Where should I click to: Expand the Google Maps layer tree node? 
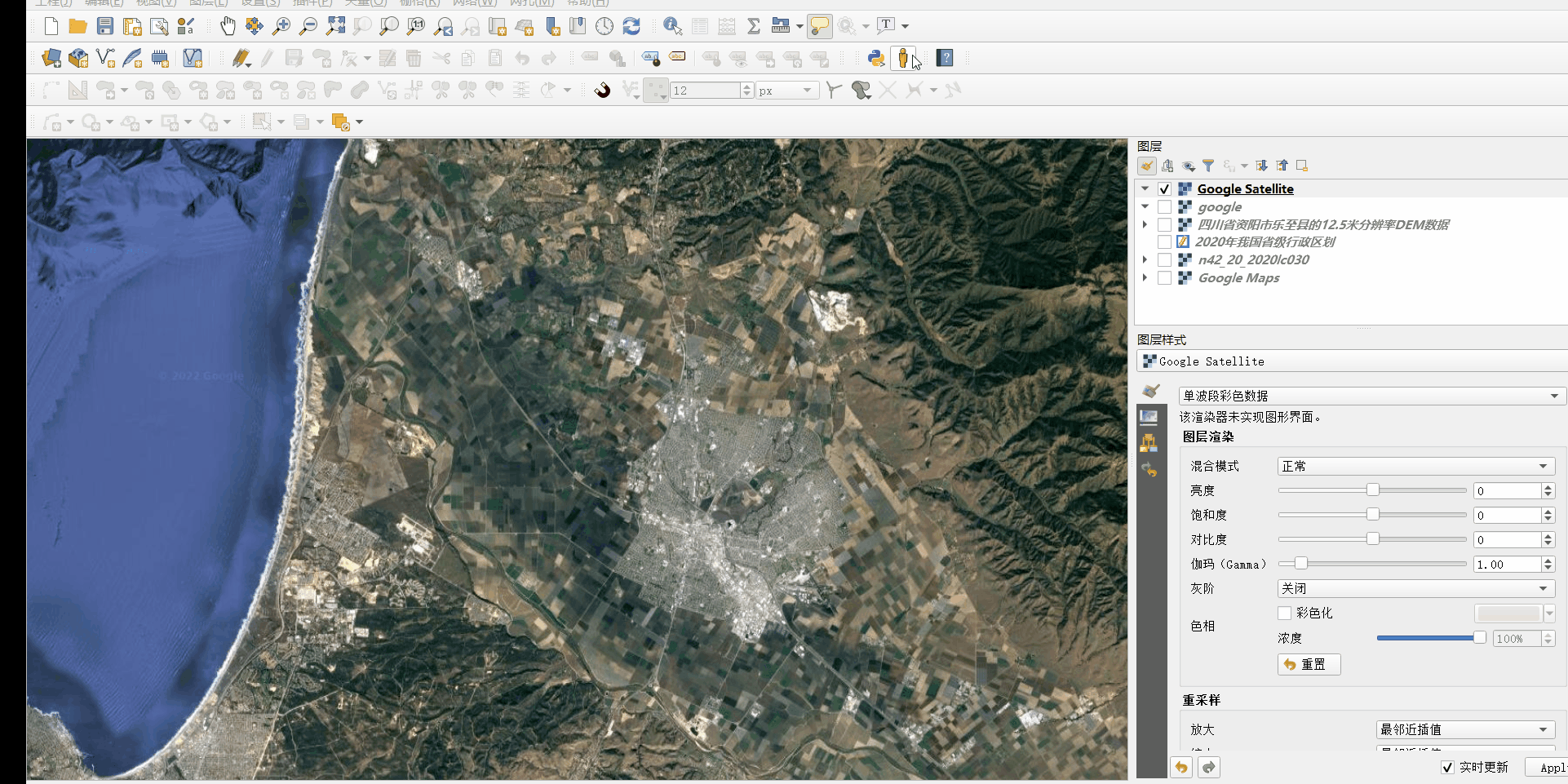1145,278
